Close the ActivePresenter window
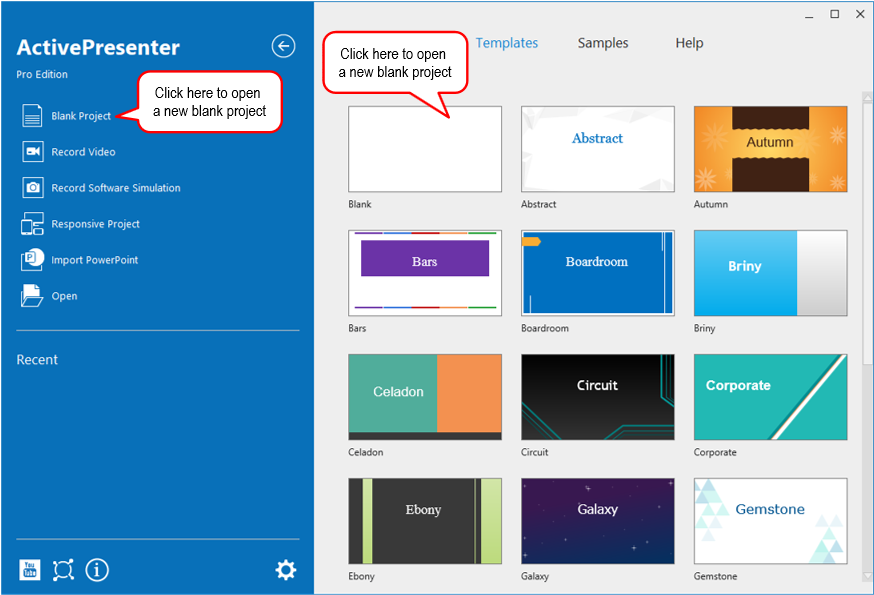The width and height of the screenshot is (874, 595). (x=860, y=14)
